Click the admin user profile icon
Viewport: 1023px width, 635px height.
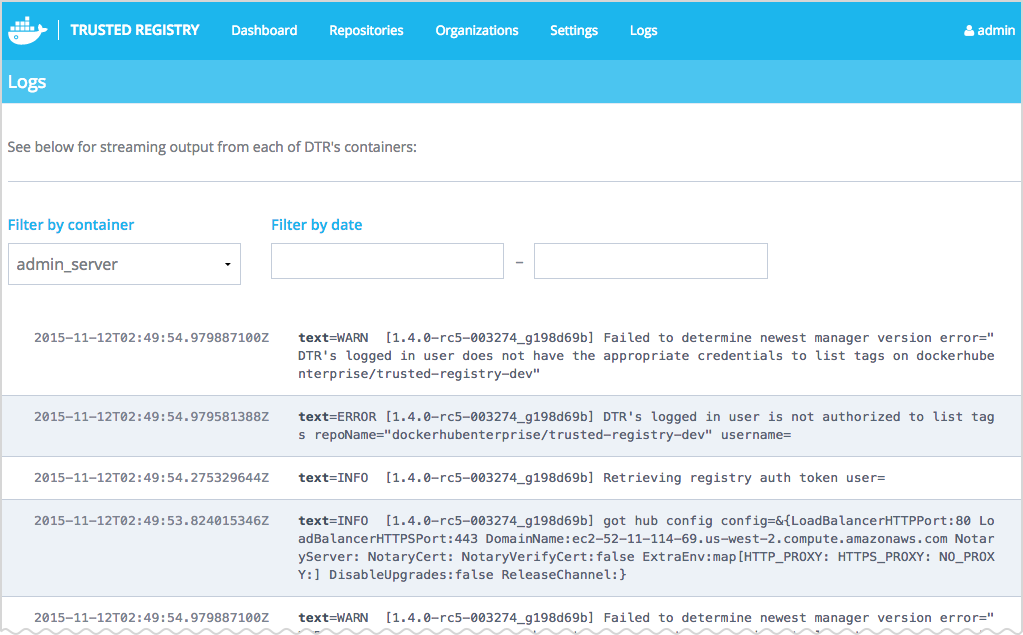[x=969, y=31]
